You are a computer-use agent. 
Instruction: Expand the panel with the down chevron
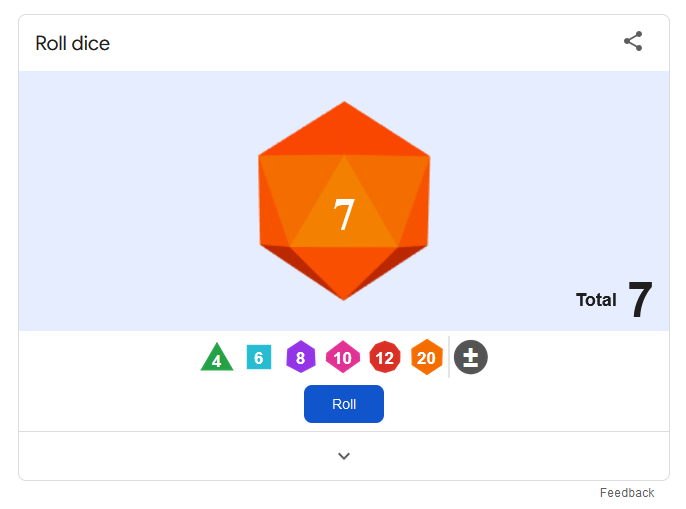(x=344, y=456)
